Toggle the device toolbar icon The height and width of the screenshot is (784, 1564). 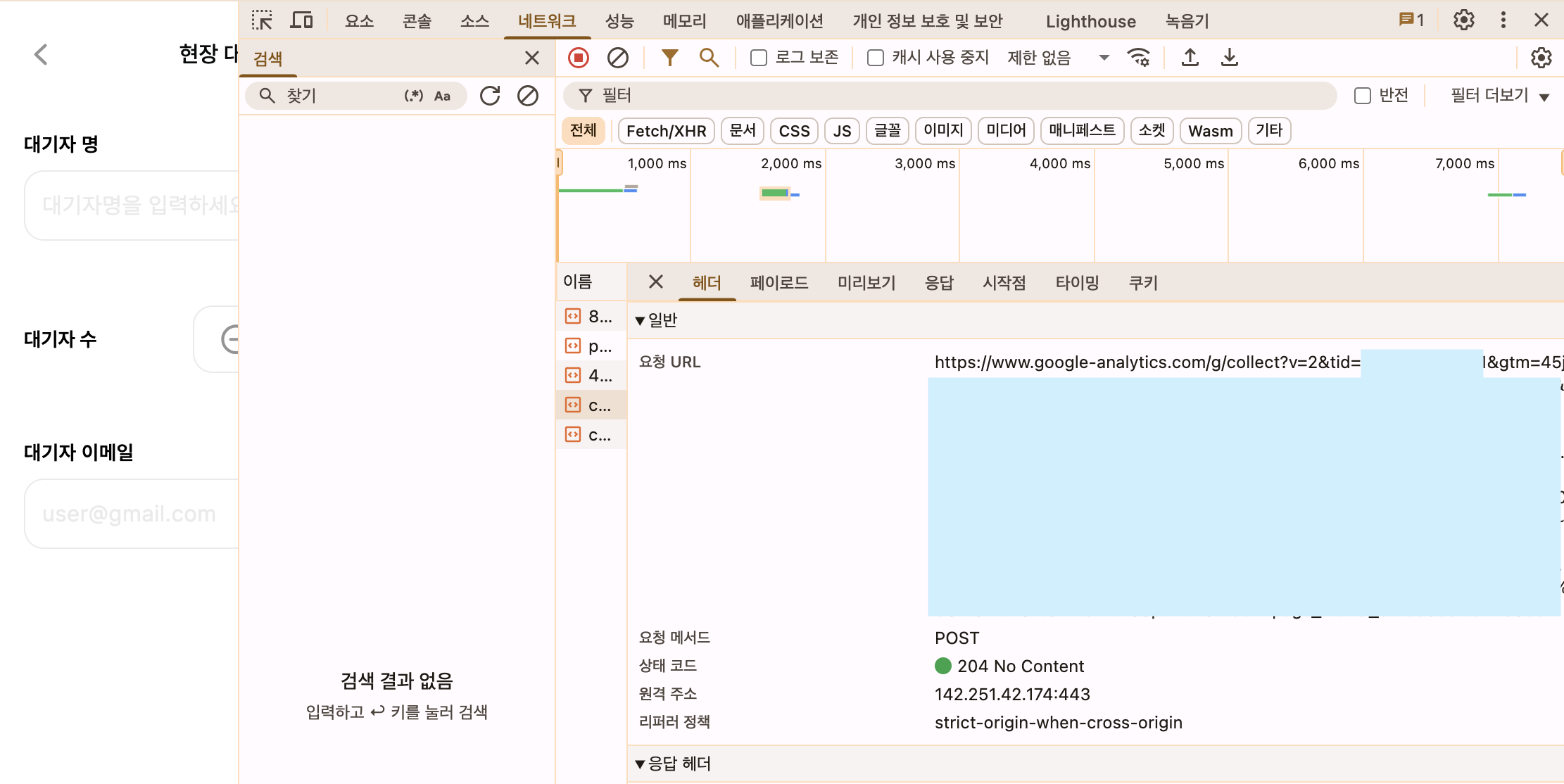coord(301,20)
